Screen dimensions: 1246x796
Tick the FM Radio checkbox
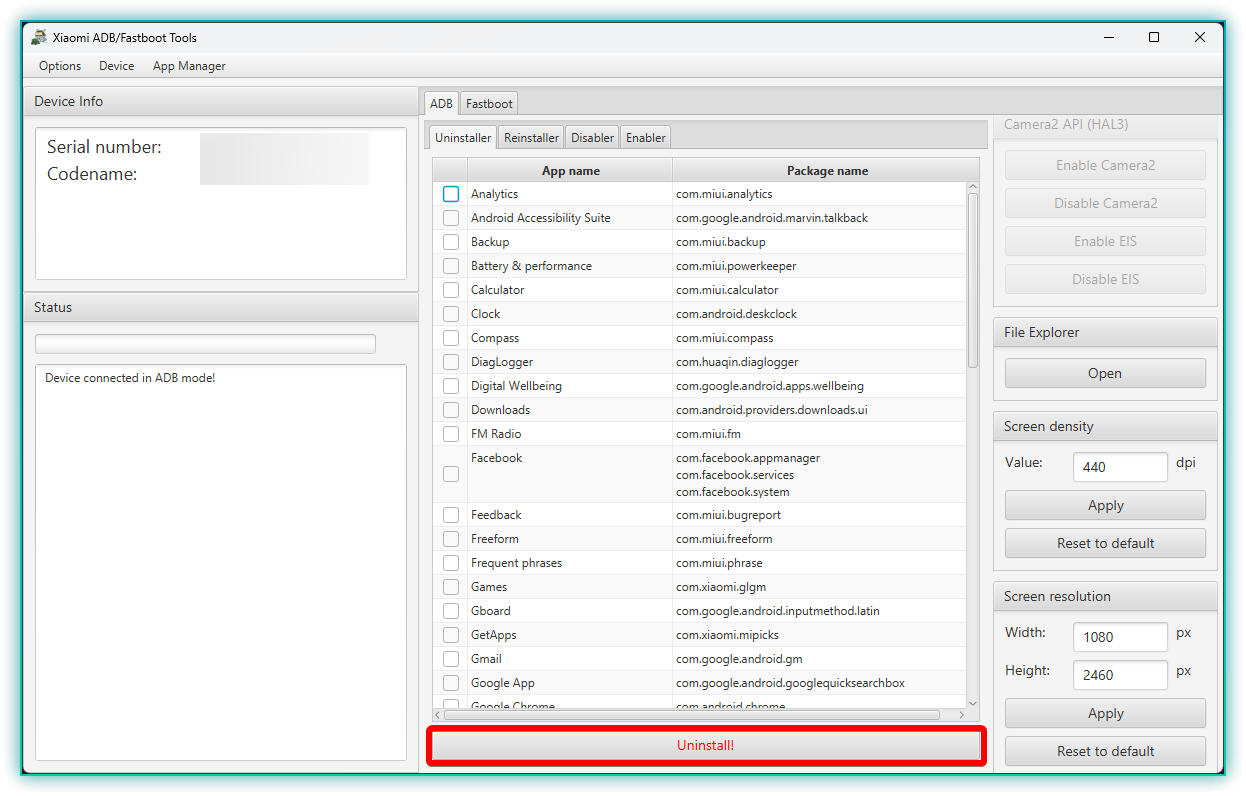pos(451,434)
